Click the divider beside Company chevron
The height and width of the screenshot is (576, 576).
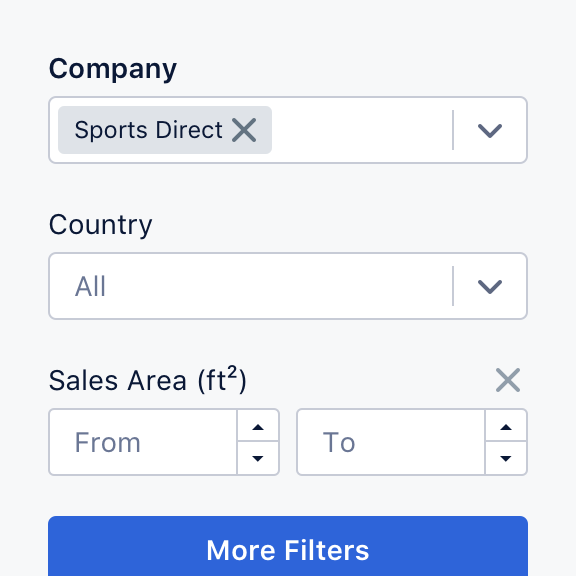453,130
